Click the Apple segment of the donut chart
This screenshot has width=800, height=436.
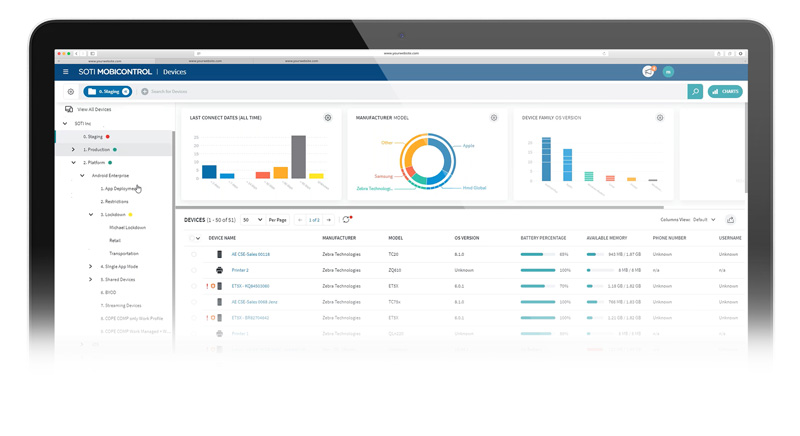[445, 153]
